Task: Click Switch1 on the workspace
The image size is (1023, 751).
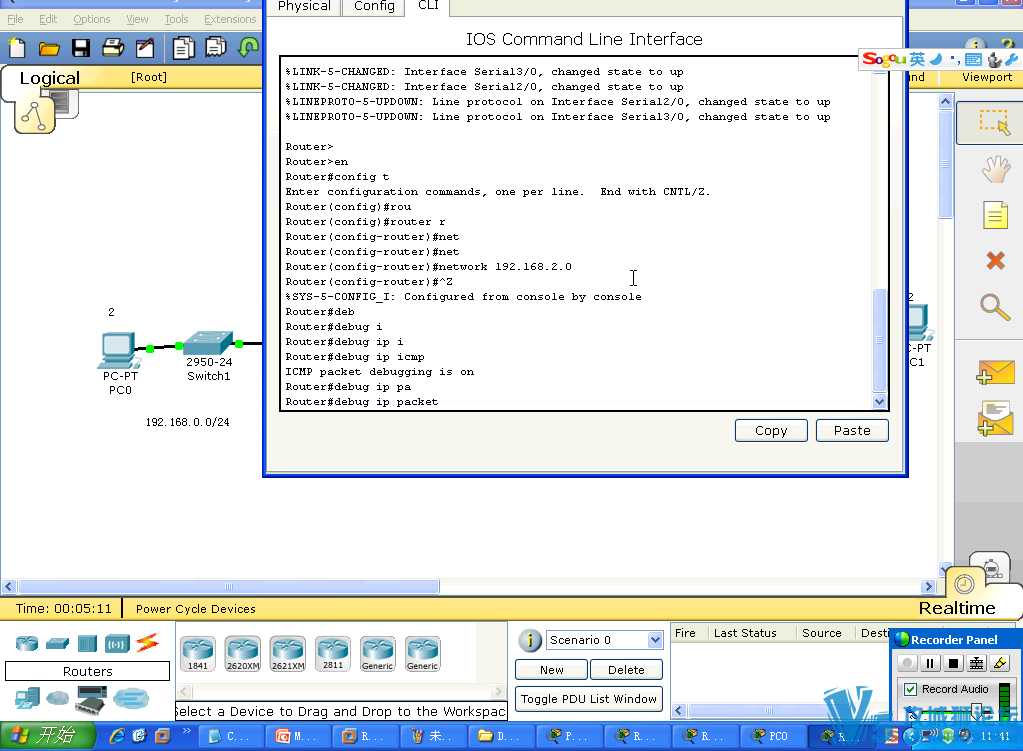Action: coord(208,347)
